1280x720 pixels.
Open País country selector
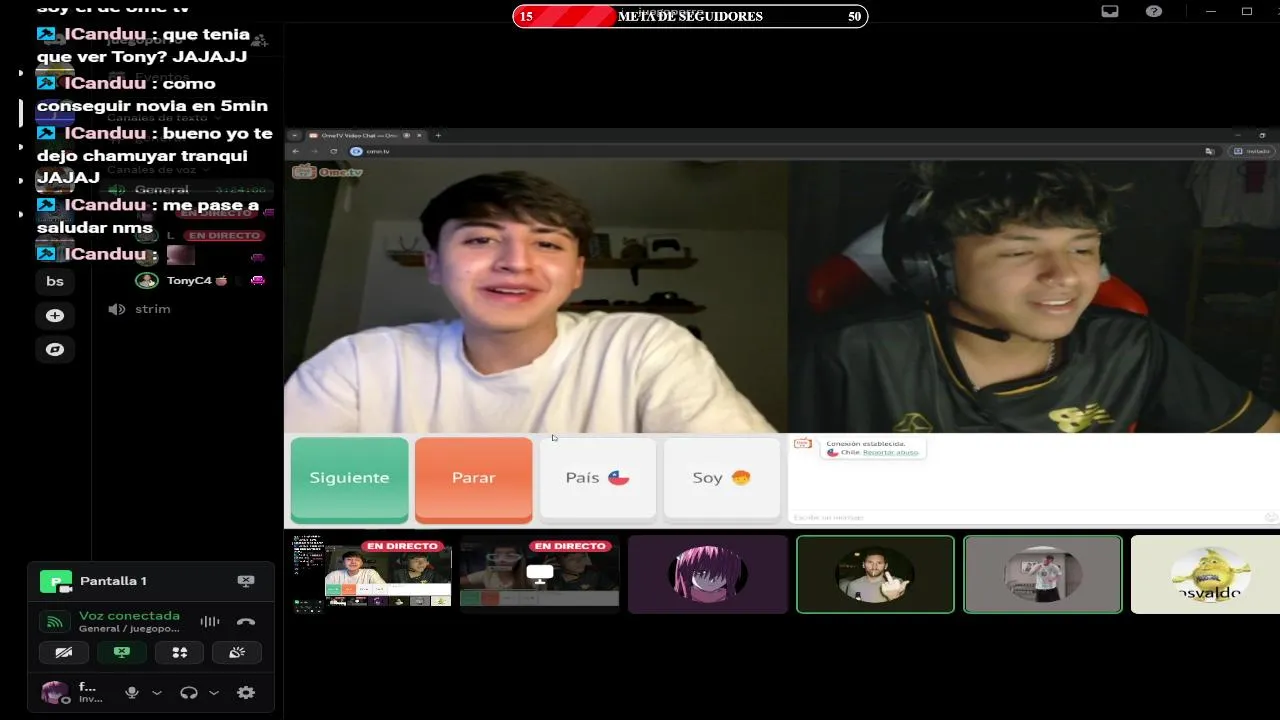pyautogui.click(x=598, y=479)
